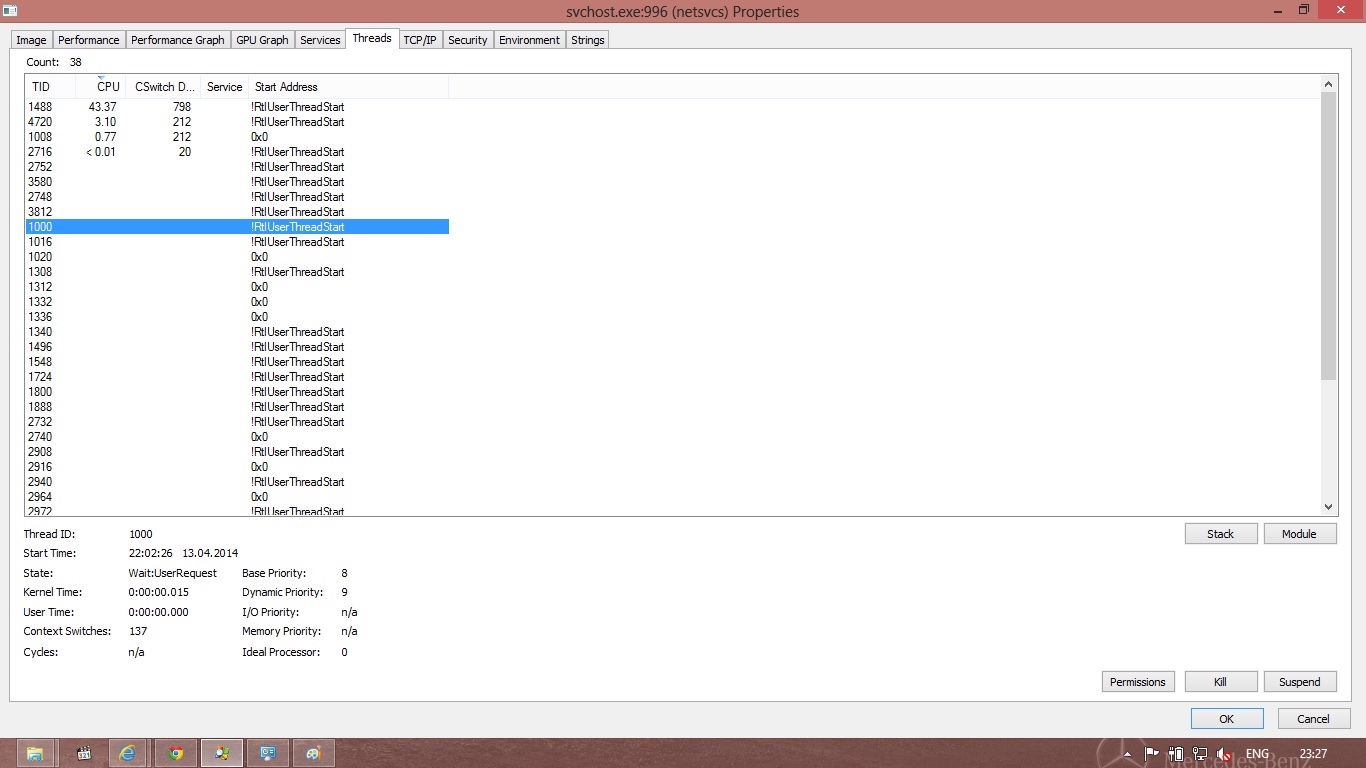The width and height of the screenshot is (1366, 768).
Task: Open the Paint taskbar icon
Action: tap(314, 753)
